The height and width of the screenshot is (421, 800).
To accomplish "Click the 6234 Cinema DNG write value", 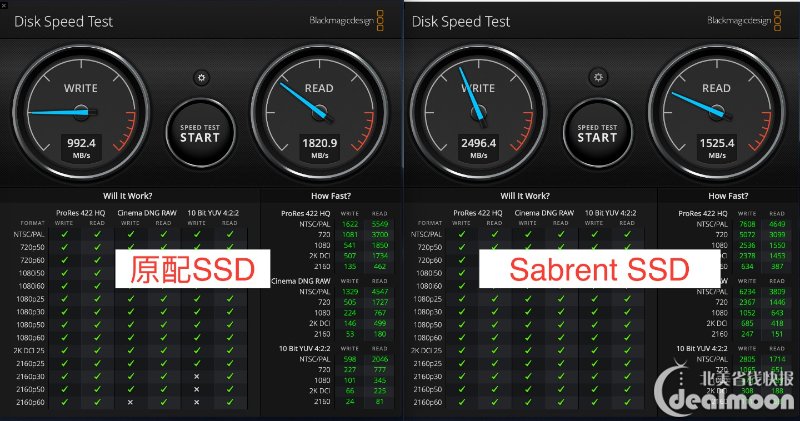I will [747, 291].
